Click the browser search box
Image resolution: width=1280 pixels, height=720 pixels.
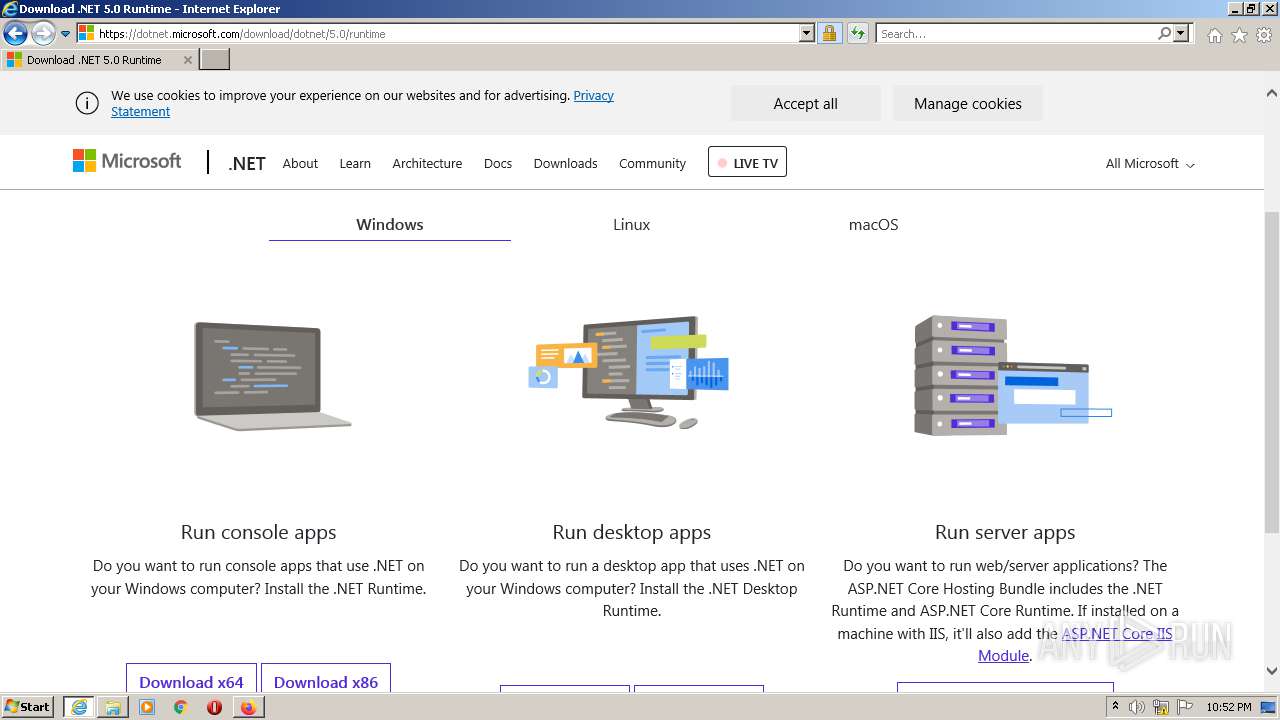click(1015, 33)
